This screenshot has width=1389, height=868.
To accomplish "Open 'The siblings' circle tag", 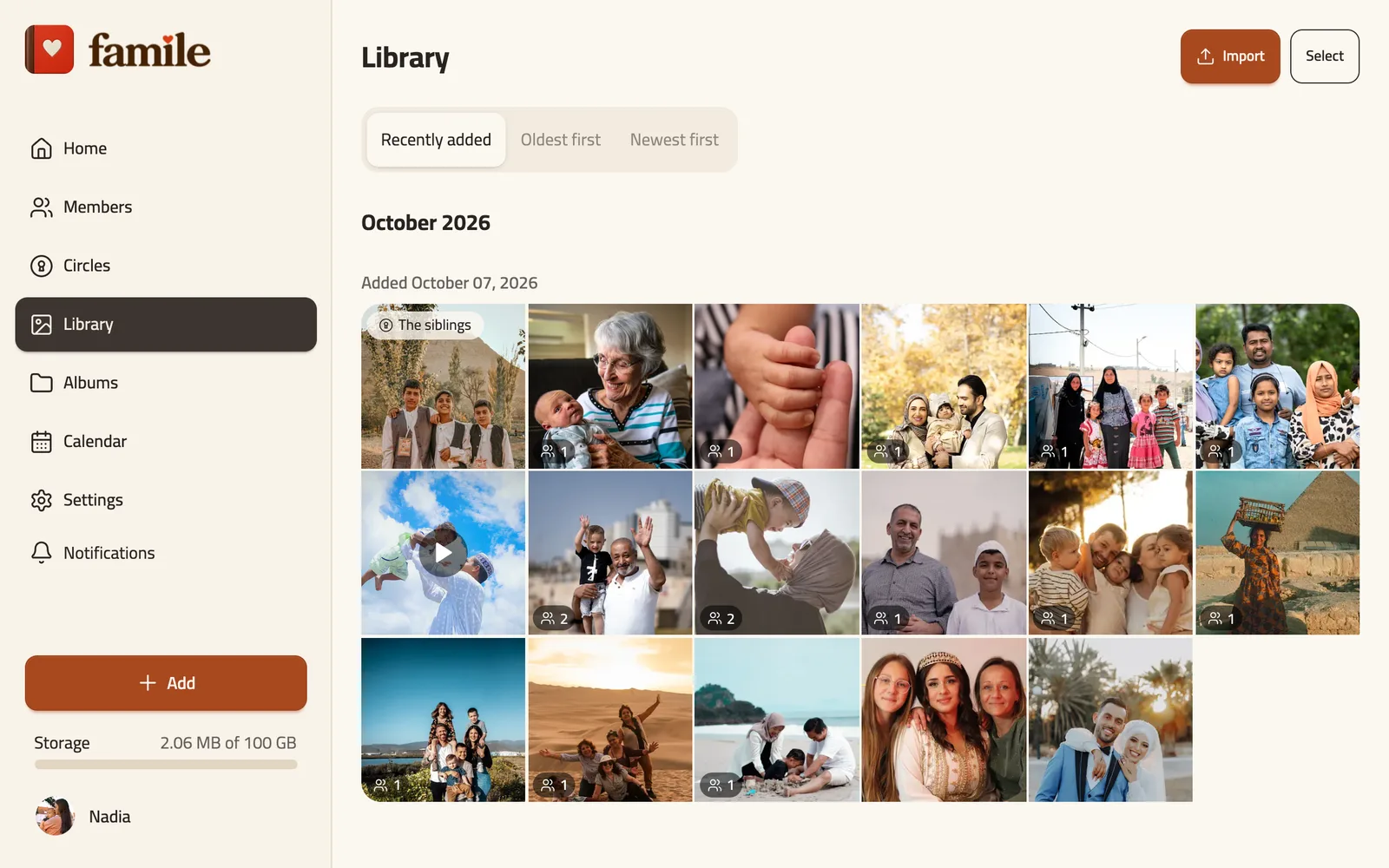I will click(x=425, y=325).
